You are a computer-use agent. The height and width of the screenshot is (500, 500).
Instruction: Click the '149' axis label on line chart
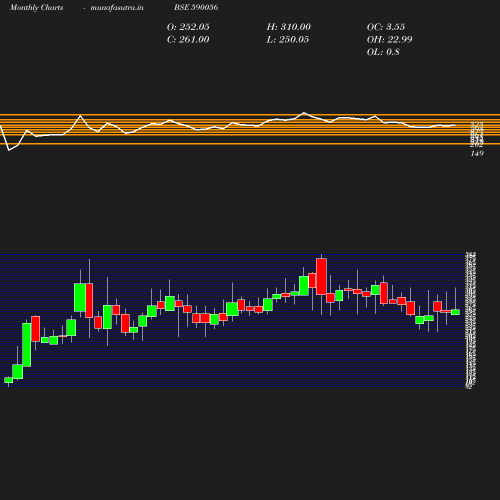[x=477, y=153]
